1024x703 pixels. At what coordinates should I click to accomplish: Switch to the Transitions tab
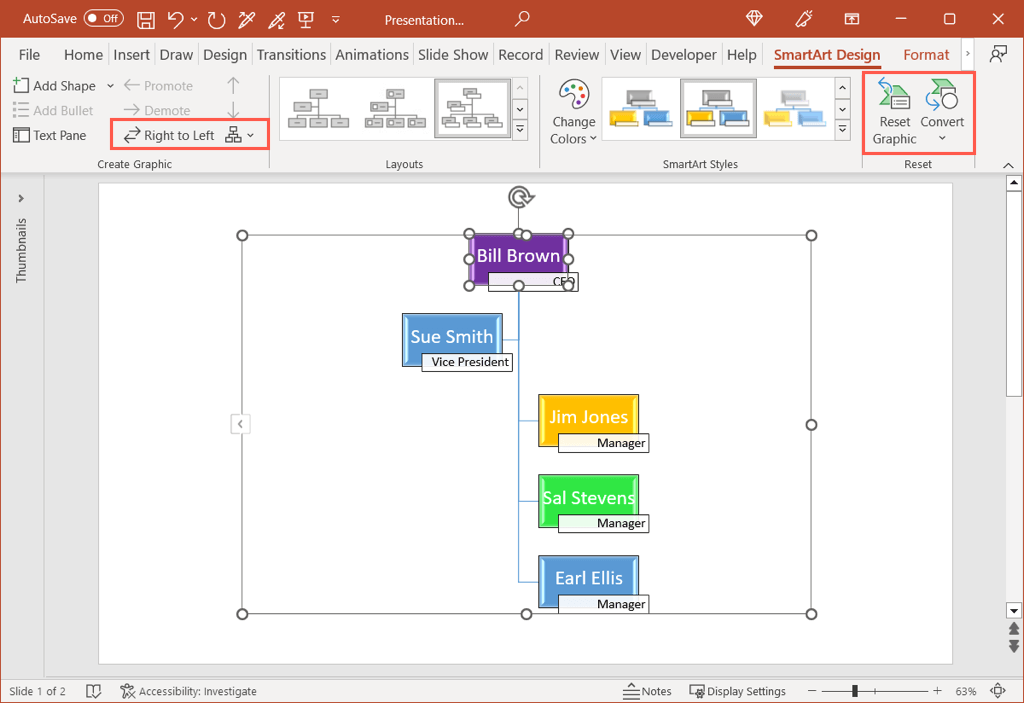coord(291,55)
